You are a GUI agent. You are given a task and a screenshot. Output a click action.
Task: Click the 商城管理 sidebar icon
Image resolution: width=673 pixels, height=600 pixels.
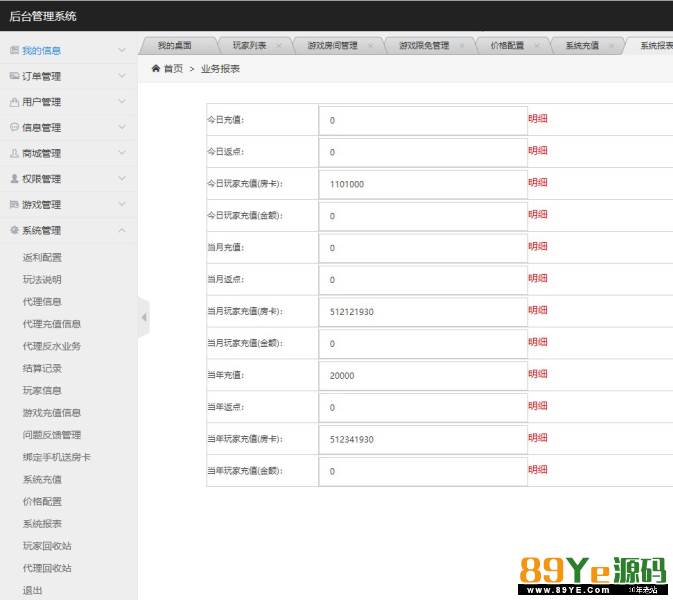click(x=15, y=153)
